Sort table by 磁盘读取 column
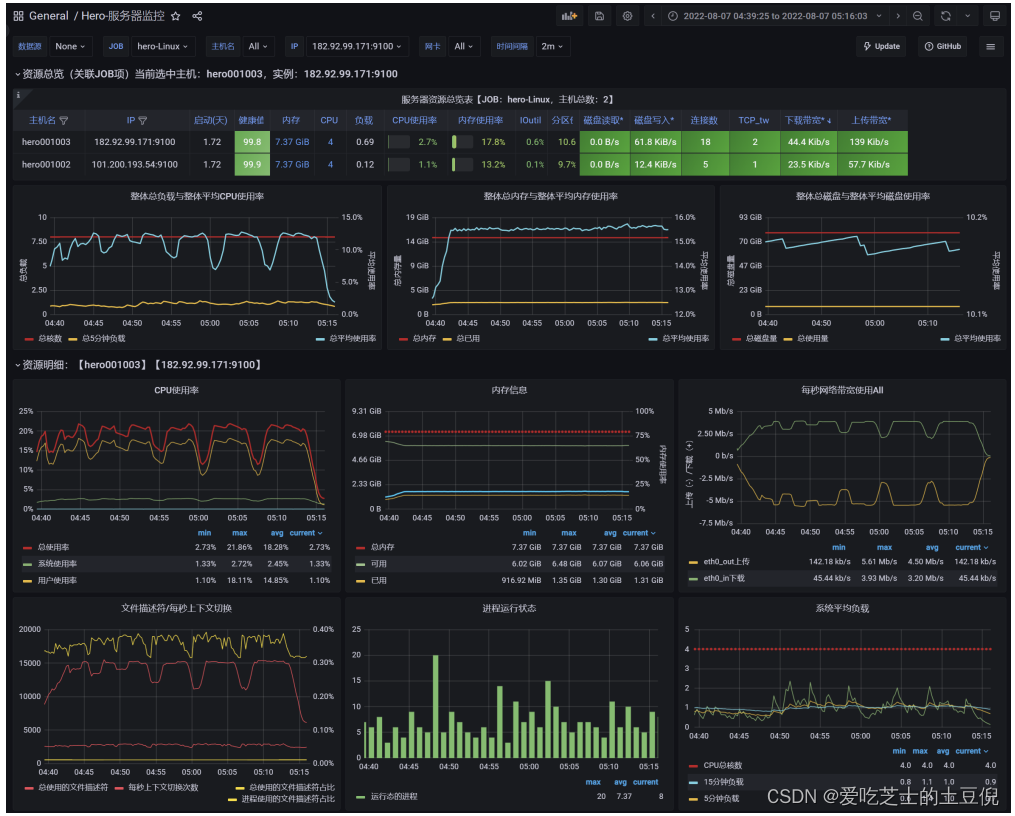The height and width of the screenshot is (816, 1015). point(603,120)
